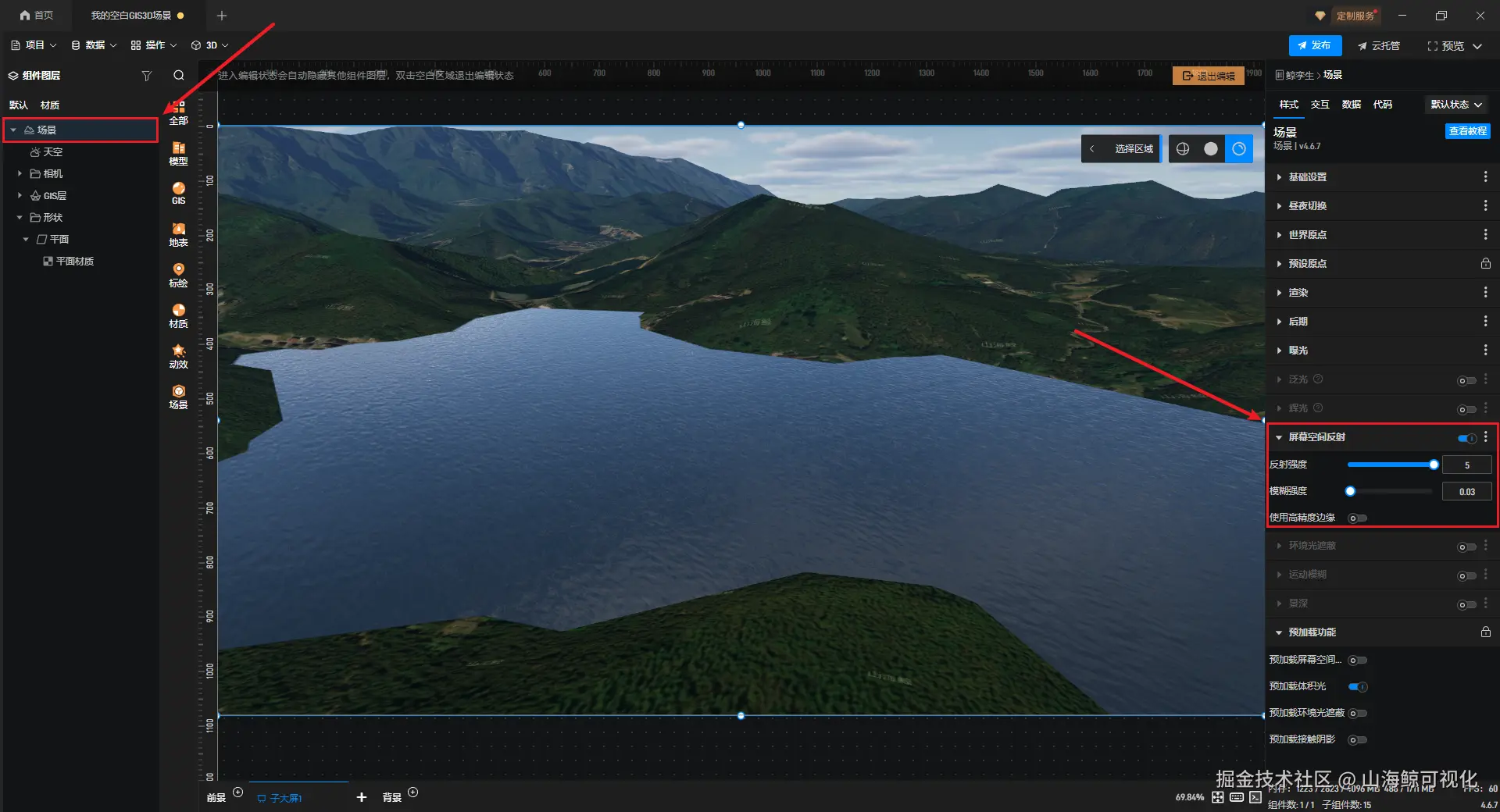Enable 使用高精度边缘 switch
The width and height of the screenshot is (1500, 812).
coord(1357,518)
